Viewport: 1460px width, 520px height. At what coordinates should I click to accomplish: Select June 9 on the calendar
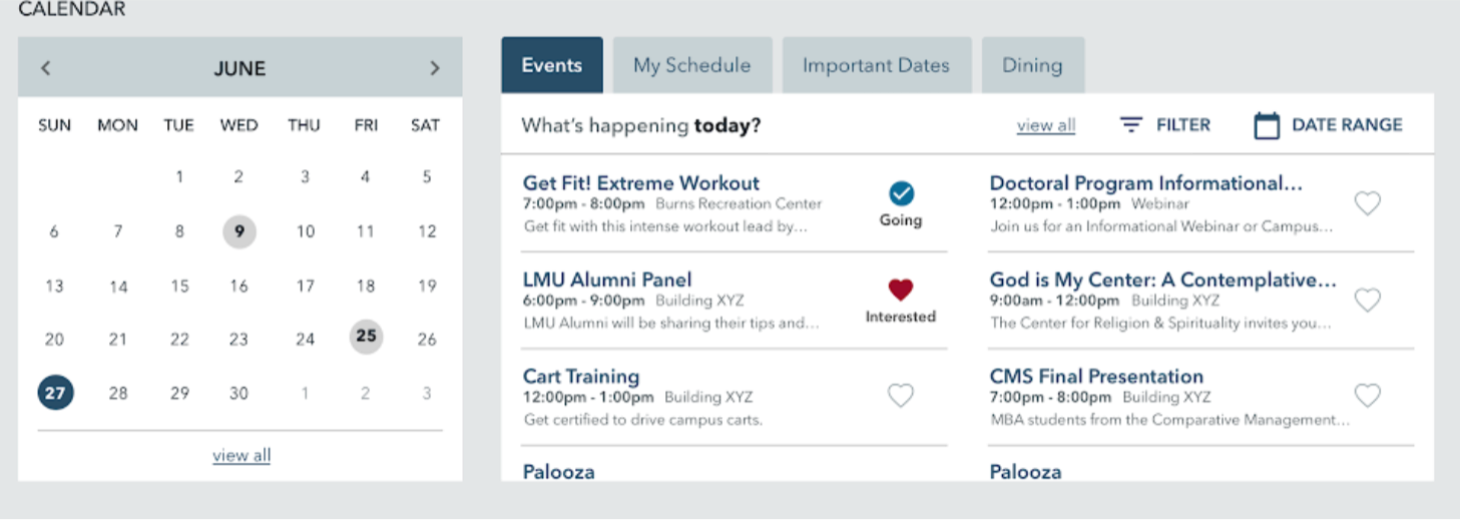click(239, 232)
